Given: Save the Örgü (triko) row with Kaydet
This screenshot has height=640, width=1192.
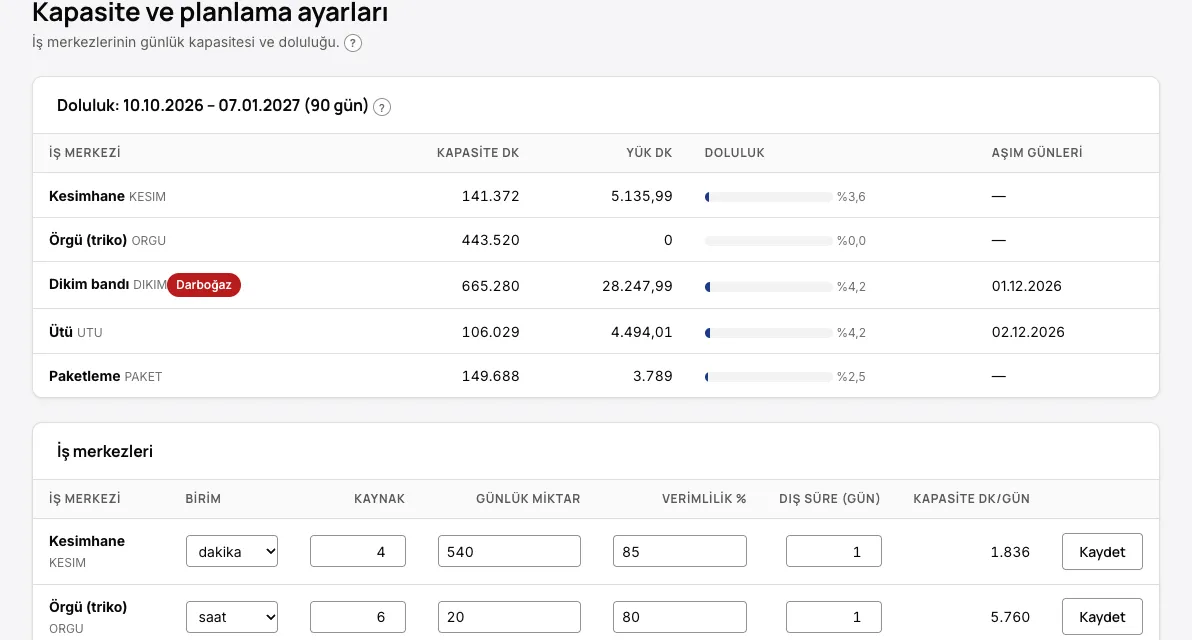Looking at the screenshot, I should click(1102, 617).
